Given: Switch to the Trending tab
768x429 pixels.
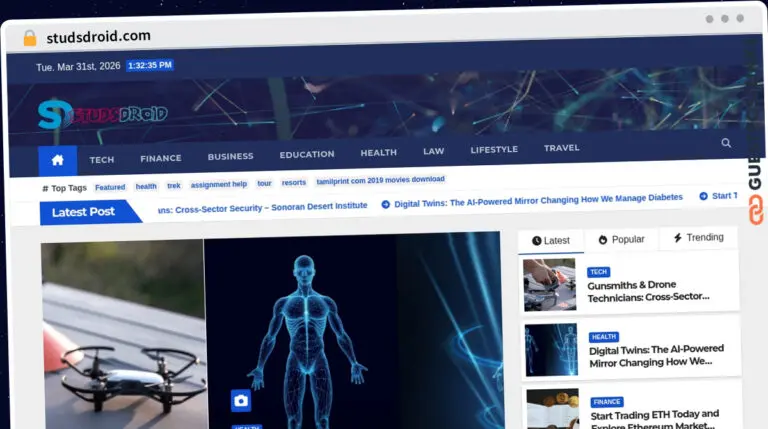Looking at the screenshot, I should 698,238.
